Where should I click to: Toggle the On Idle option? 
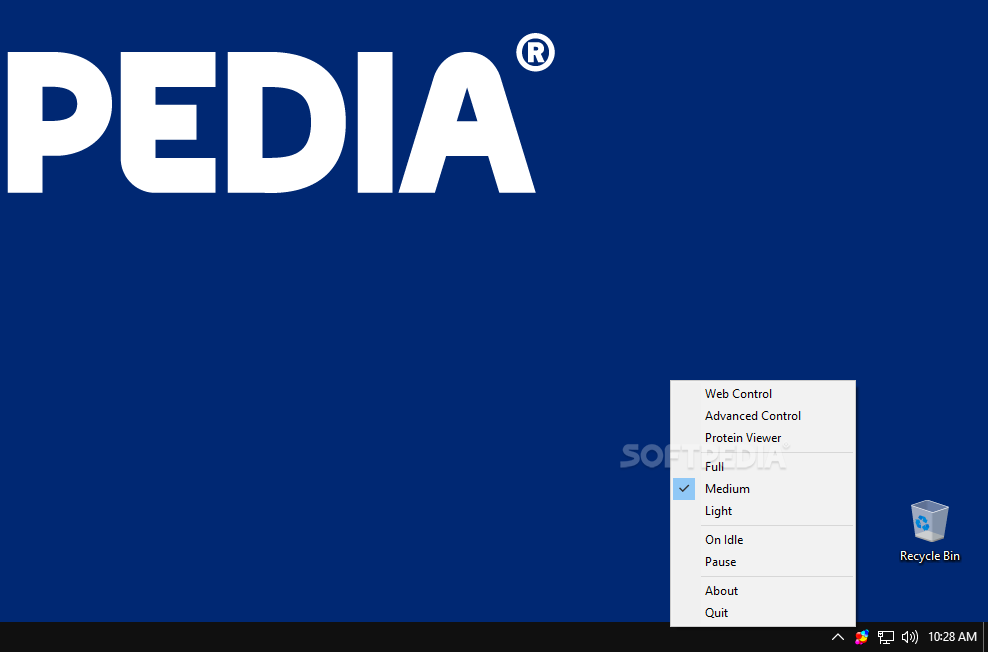762,540
